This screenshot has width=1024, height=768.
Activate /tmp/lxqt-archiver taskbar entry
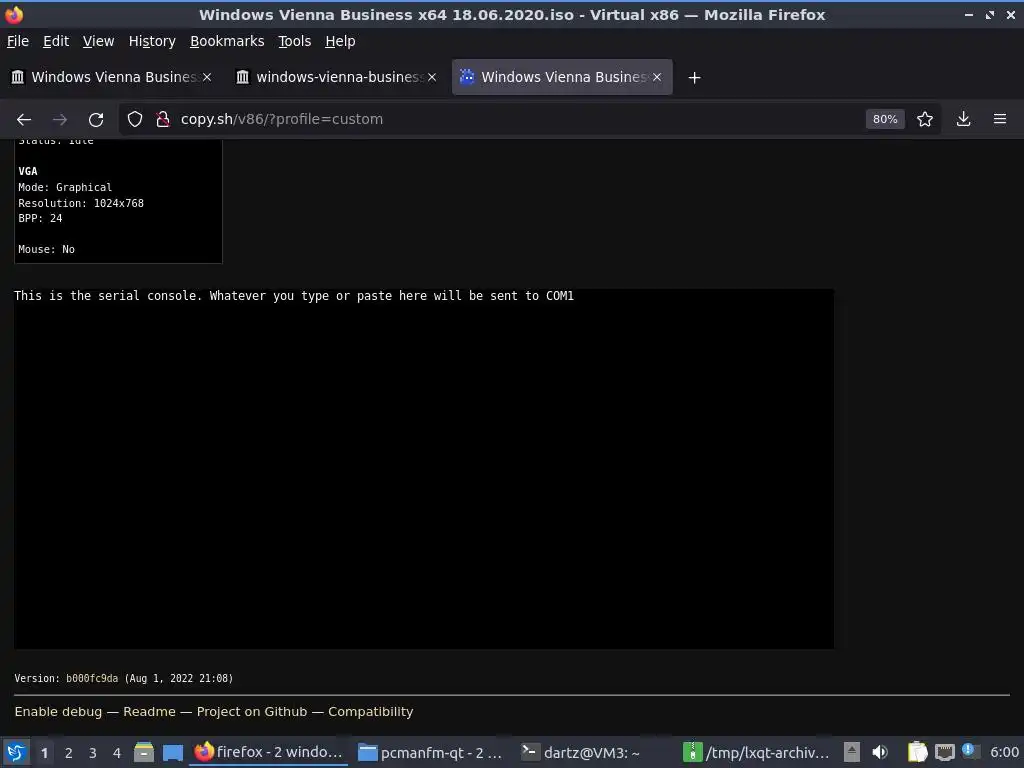point(756,753)
